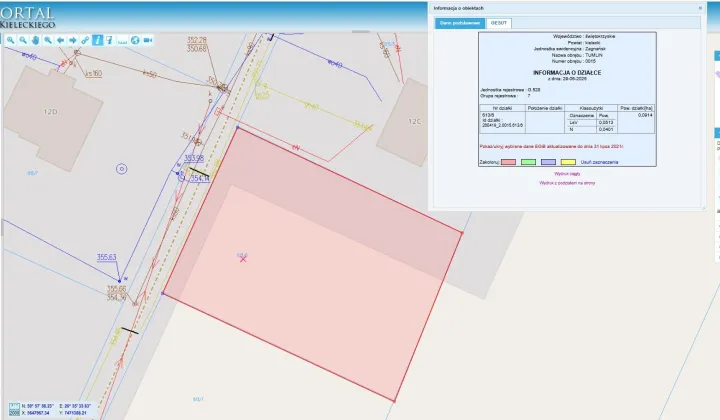
Task: Choose the measure ruler tool
Action: (122, 40)
